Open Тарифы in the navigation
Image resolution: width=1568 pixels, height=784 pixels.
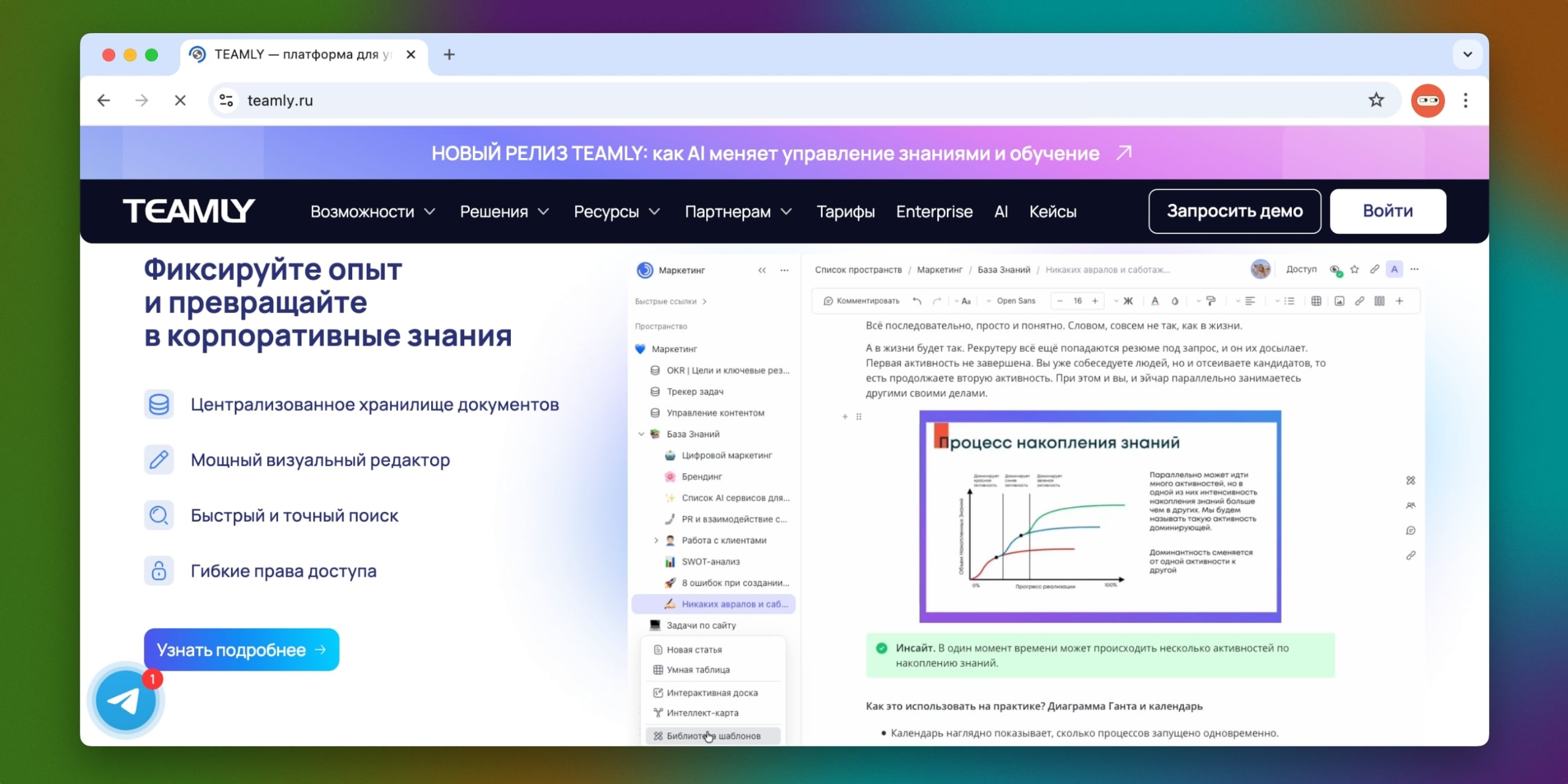(845, 211)
